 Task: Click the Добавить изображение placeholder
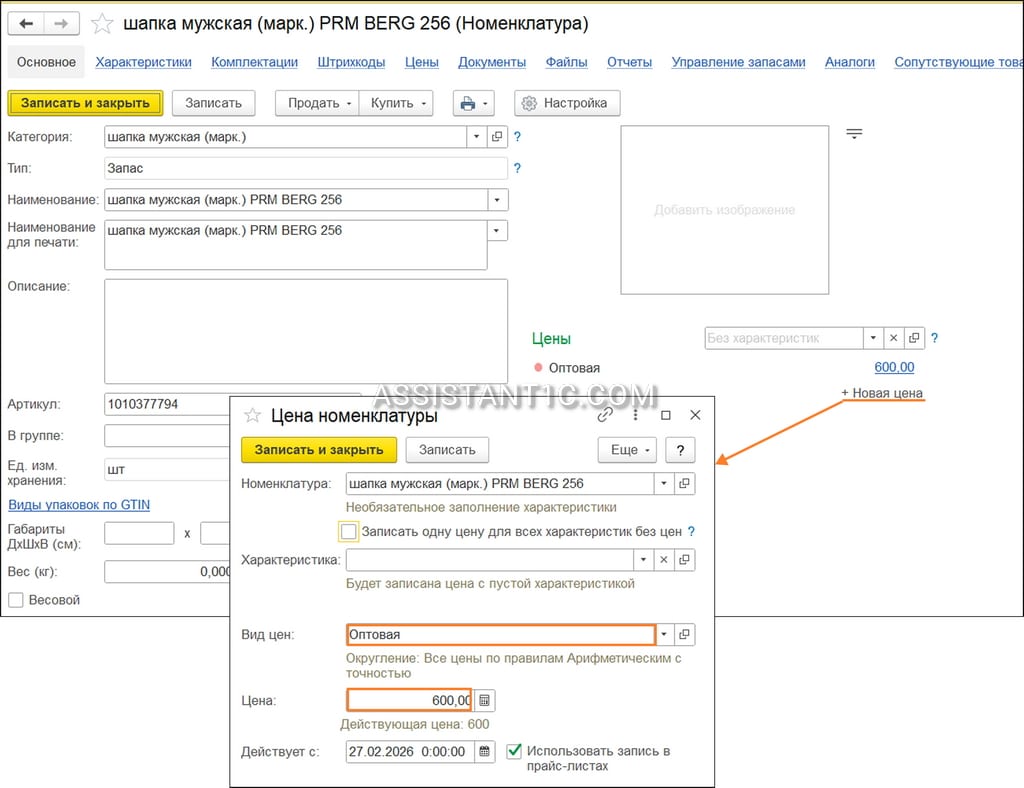(724, 210)
